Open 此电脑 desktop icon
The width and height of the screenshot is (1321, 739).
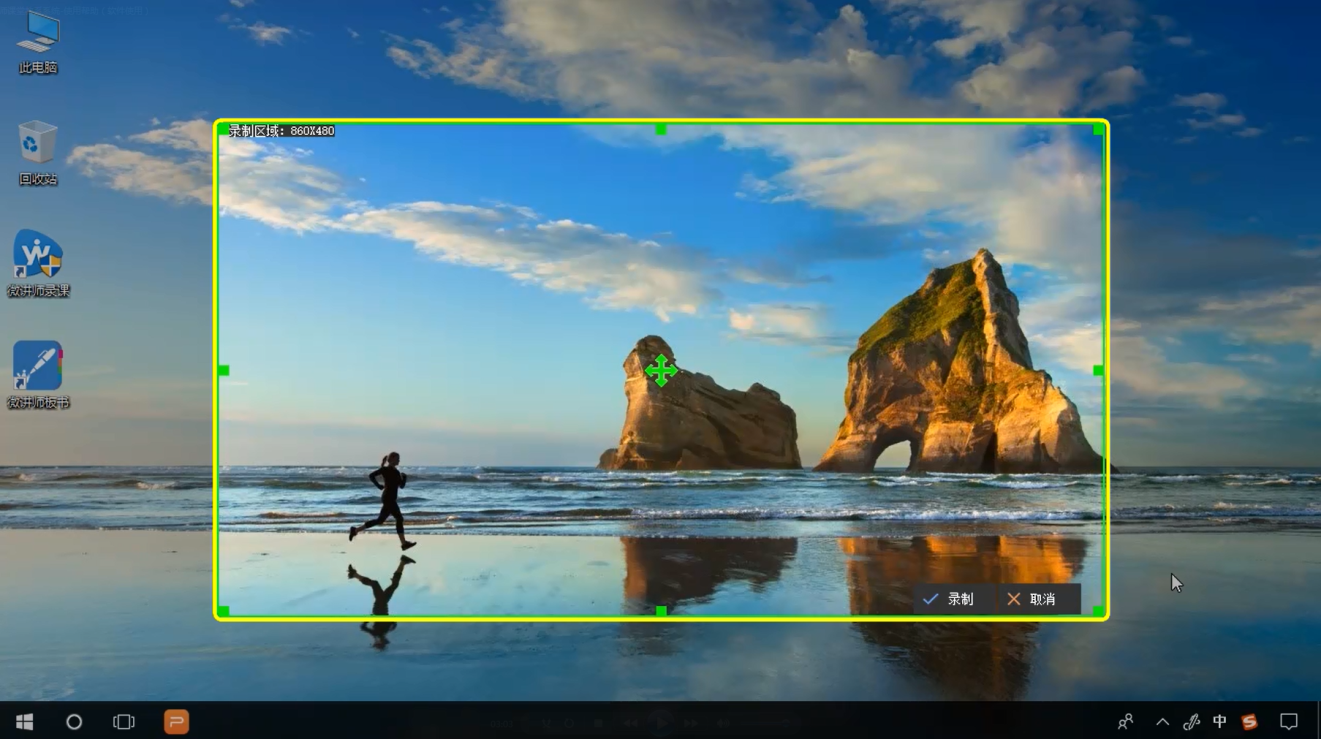click(x=38, y=42)
